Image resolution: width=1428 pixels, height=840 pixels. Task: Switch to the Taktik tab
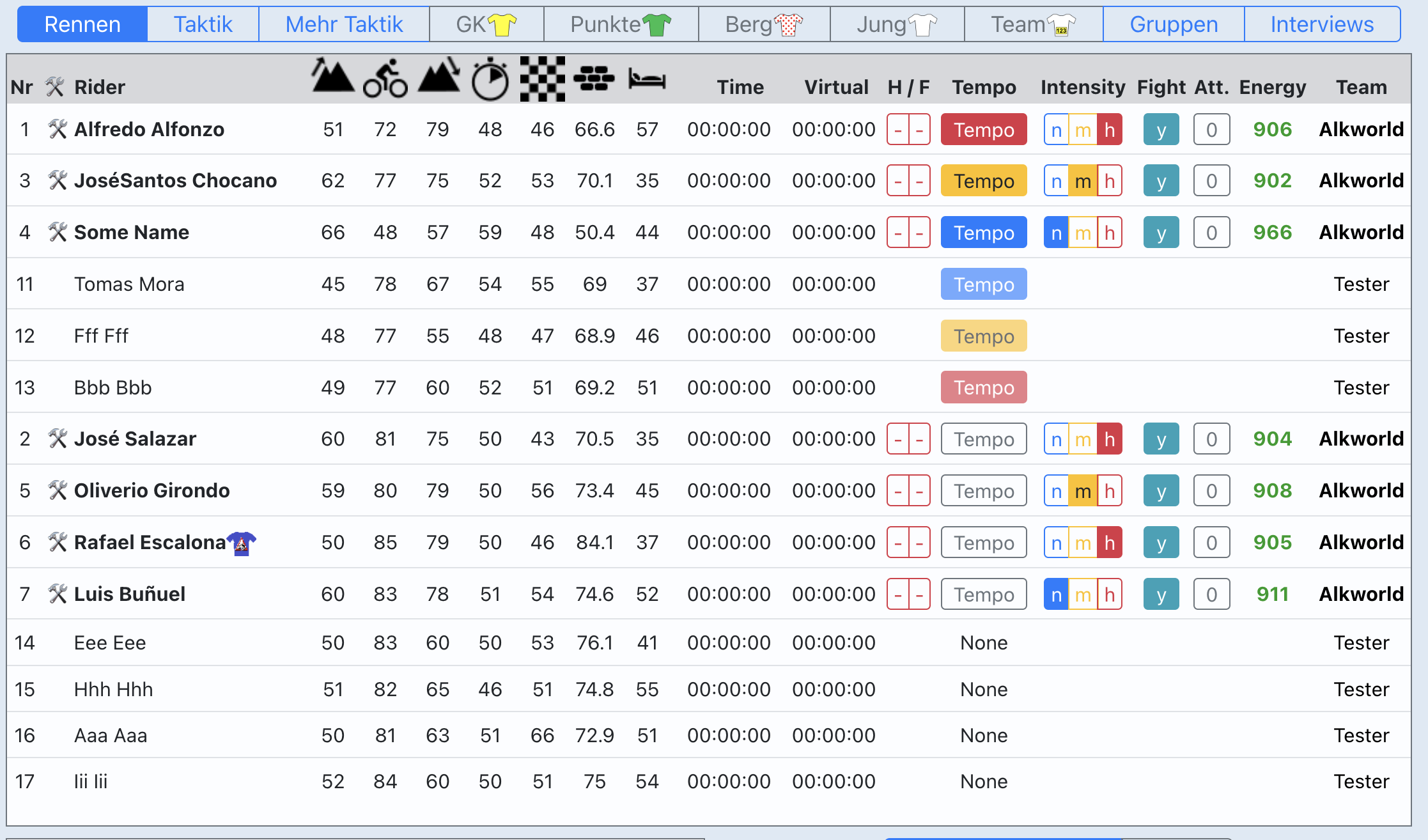203,24
